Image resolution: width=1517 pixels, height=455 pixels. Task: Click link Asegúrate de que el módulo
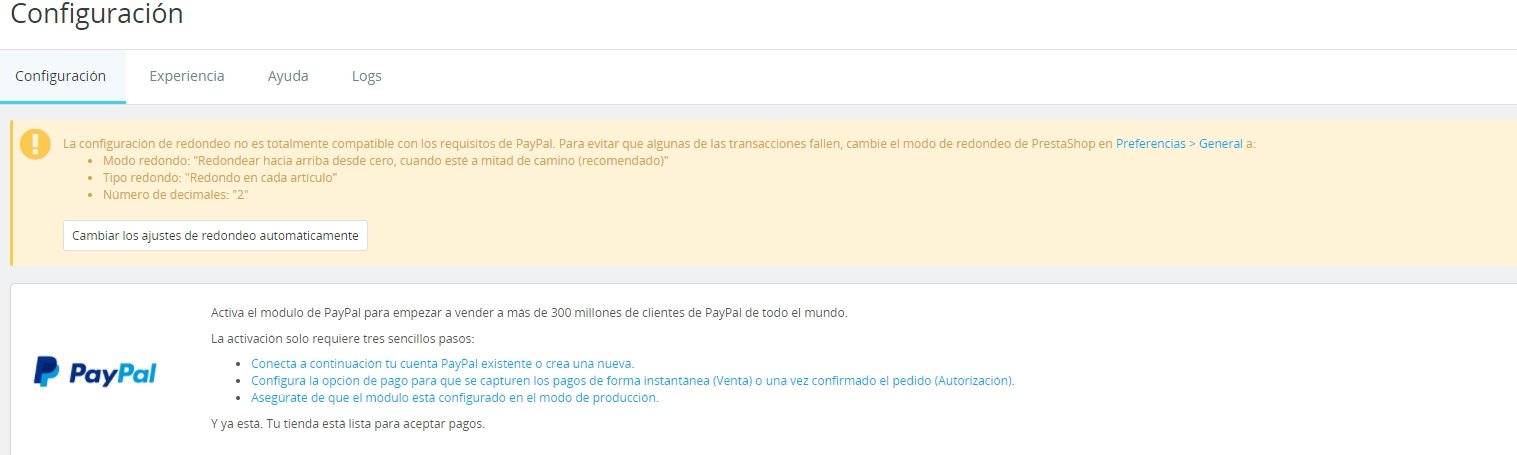(455, 398)
